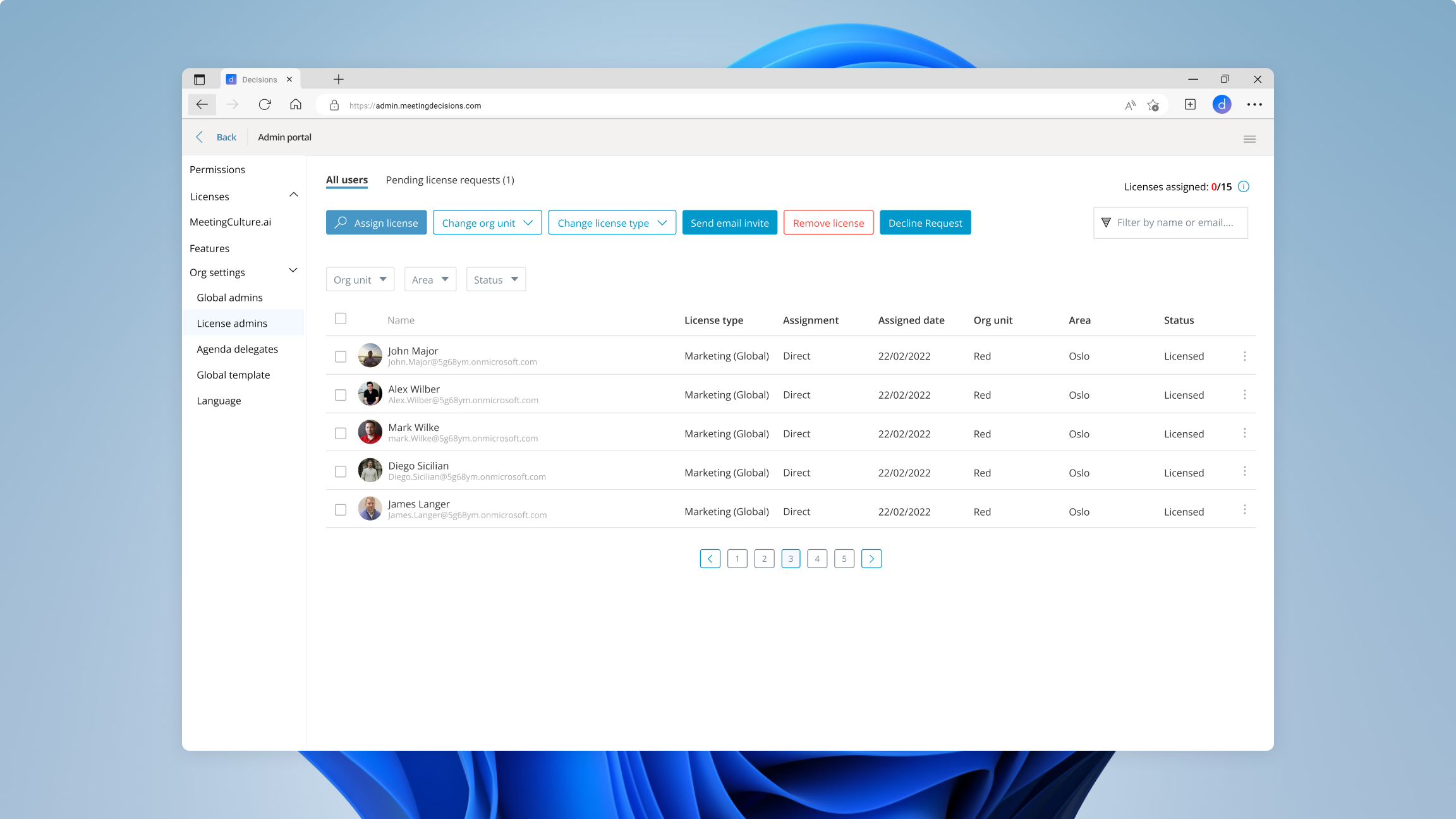Expand the Change license type dropdown
Image resolution: width=1456 pixels, height=819 pixels.
point(611,222)
